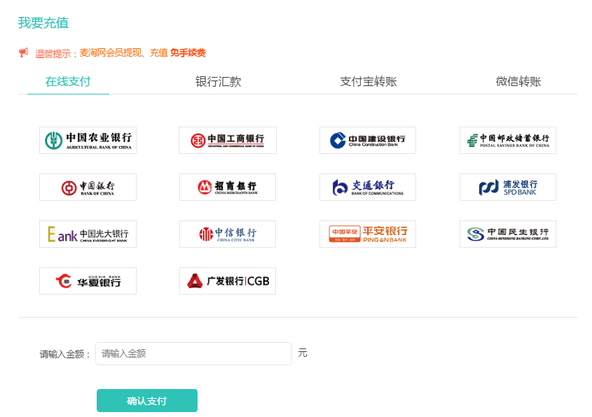Switch to 支付宝转账 tab
The width and height of the screenshot is (592, 417).
pyautogui.click(x=368, y=82)
